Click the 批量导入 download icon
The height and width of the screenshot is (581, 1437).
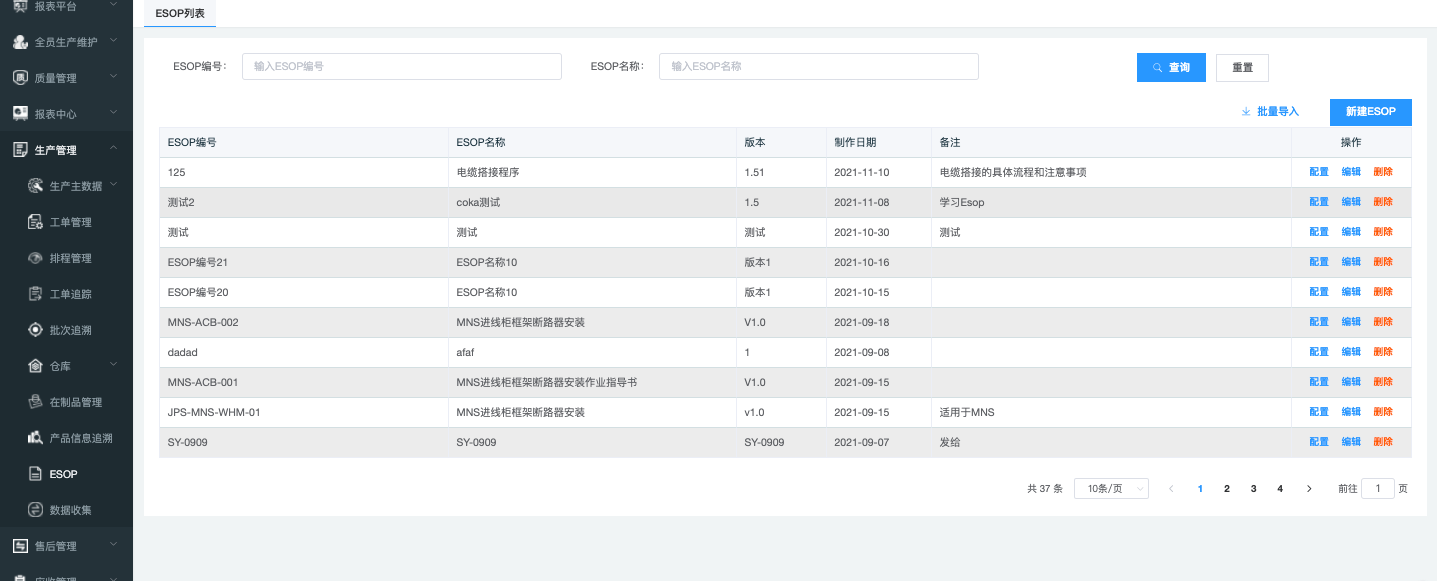[1246, 112]
